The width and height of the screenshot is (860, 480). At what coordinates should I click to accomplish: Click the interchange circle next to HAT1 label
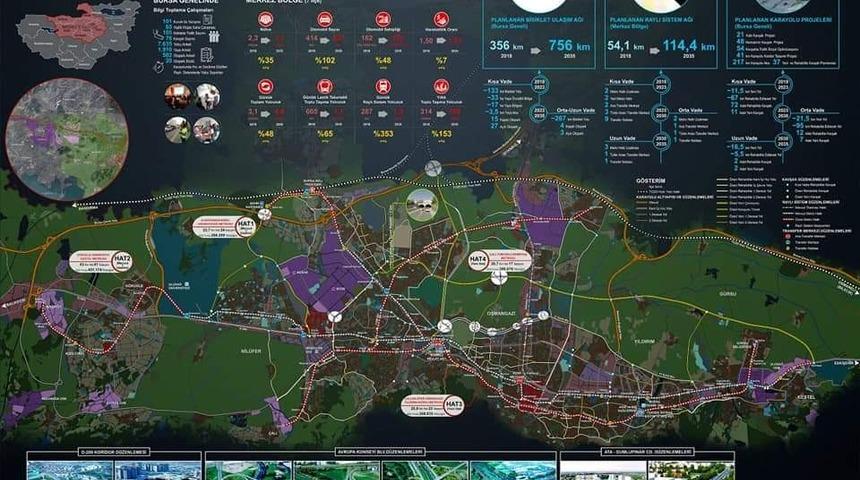[264, 214]
